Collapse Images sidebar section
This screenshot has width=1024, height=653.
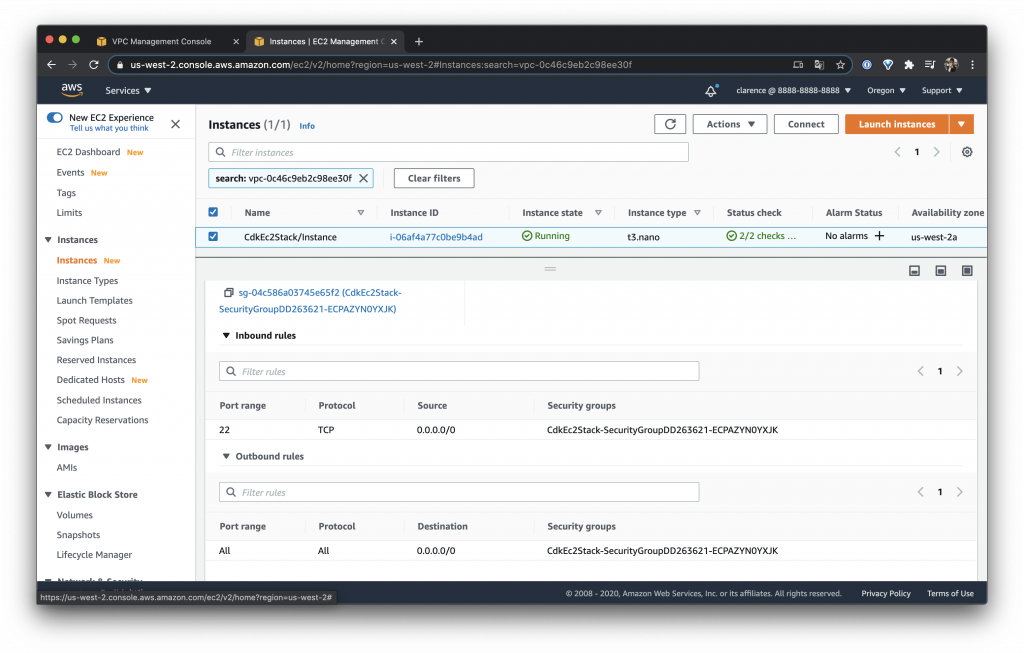click(48, 447)
